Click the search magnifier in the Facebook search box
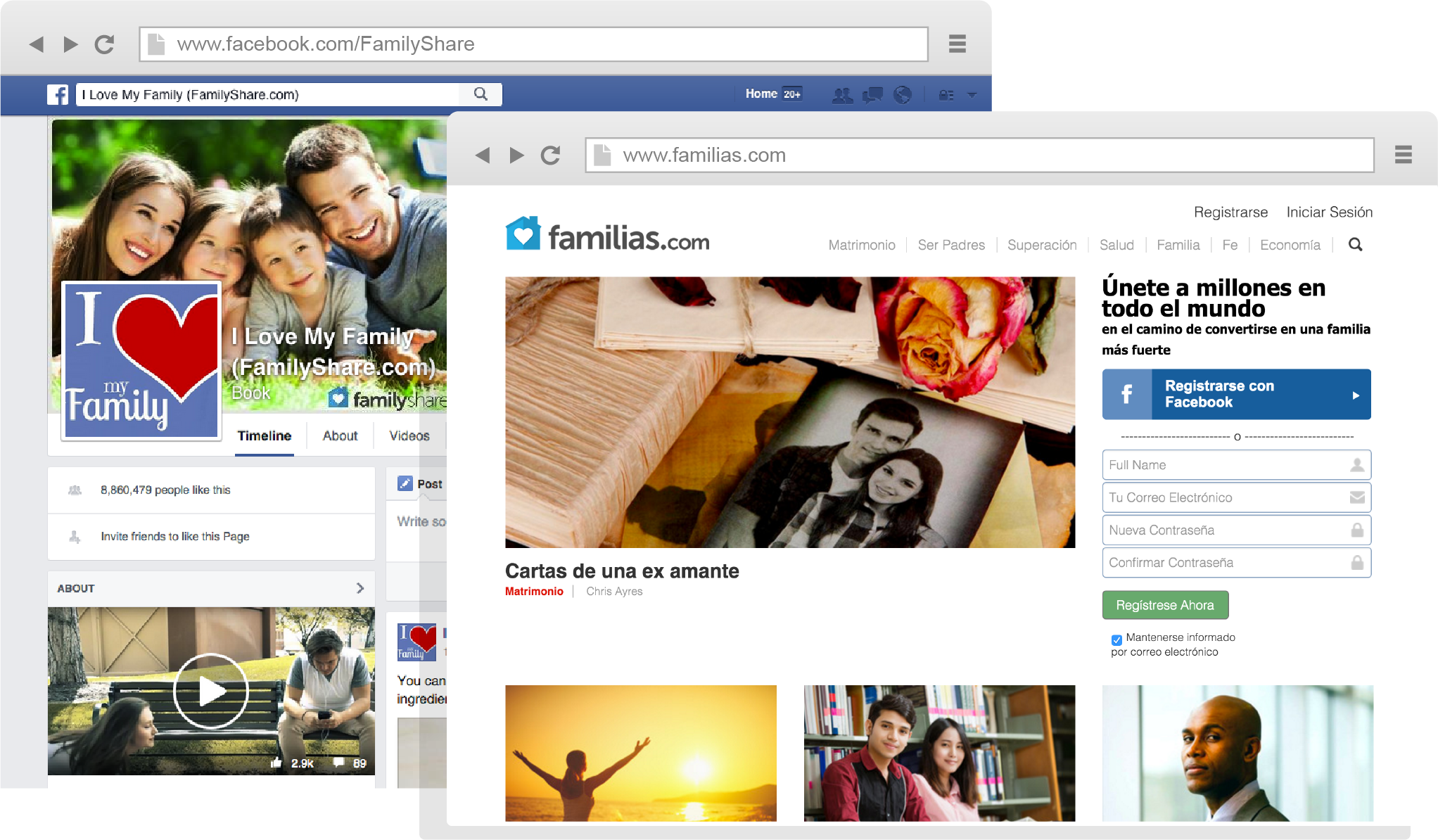Viewport: 1438px width, 840px height. tap(481, 94)
